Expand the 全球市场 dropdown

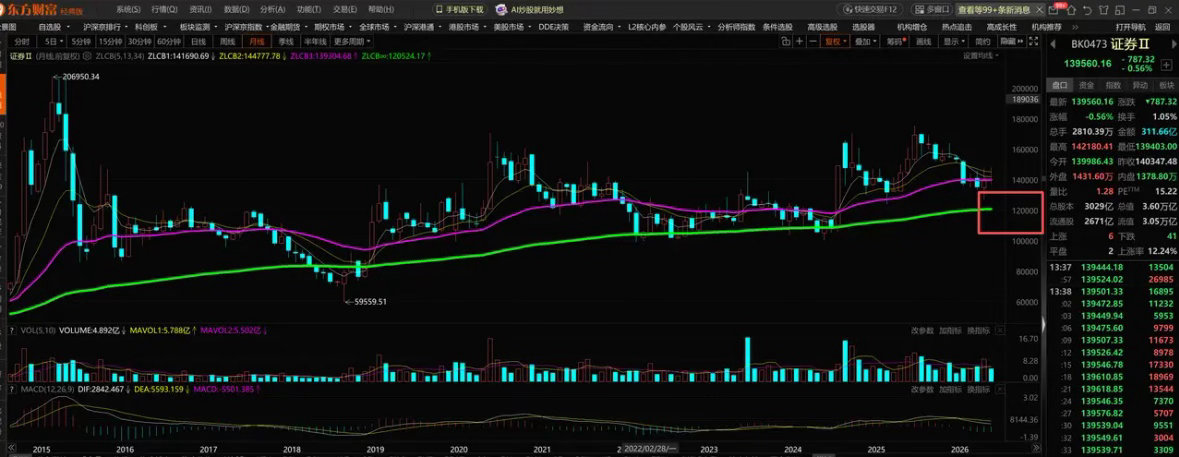pyautogui.click(x=395, y=26)
